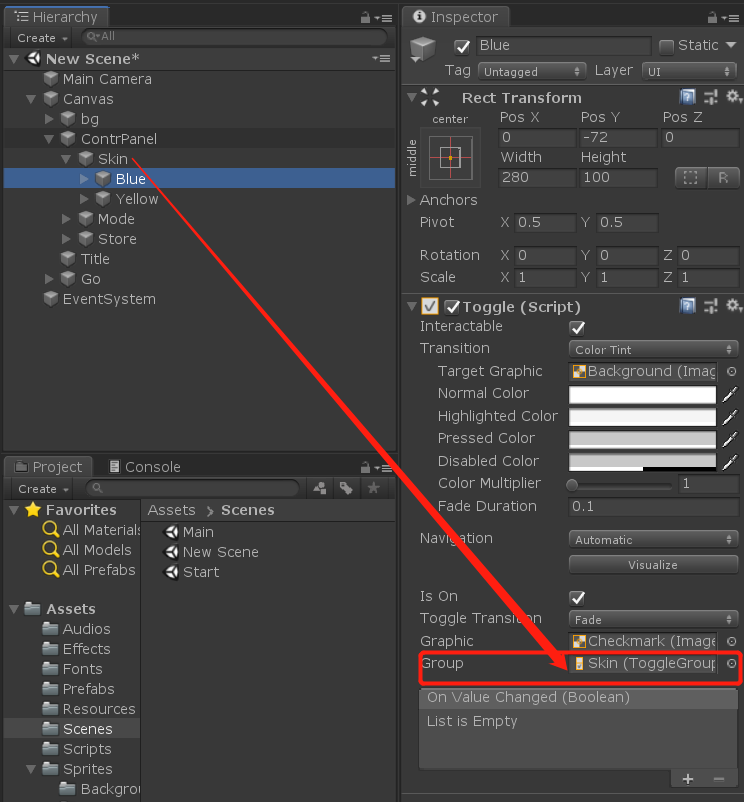Viewport: 744px width, 802px height.
Task: Pick Normal Color with eyedropper
Action: pos(730,394)
